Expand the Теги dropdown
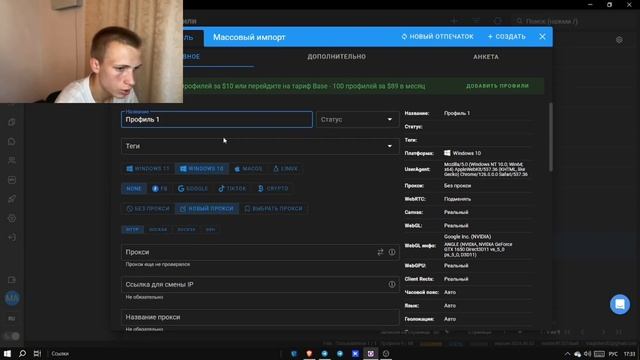 [x=260, y=146]
